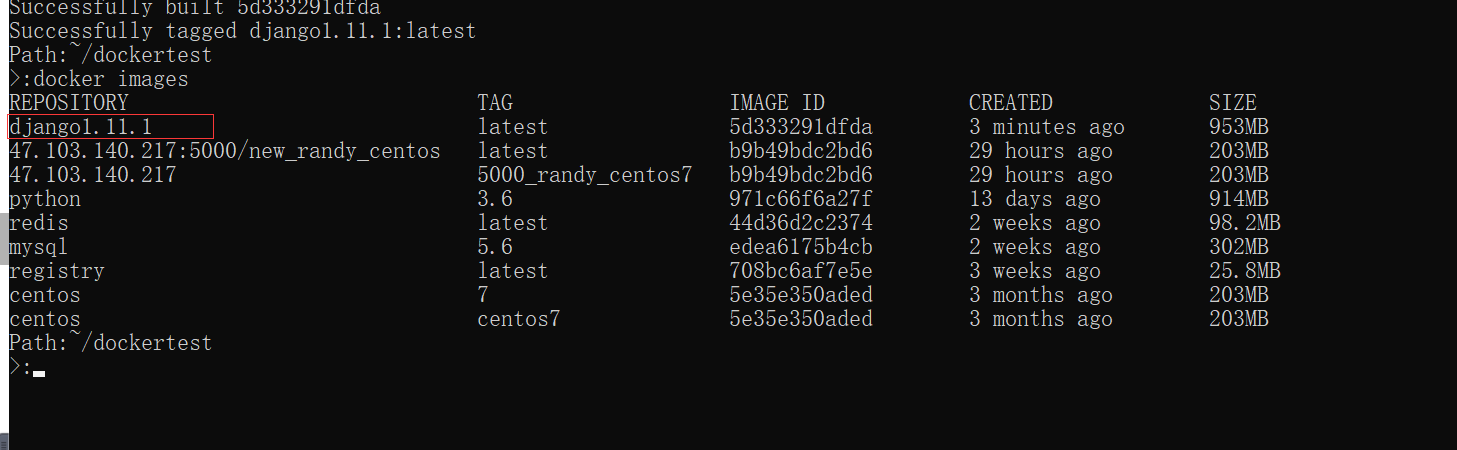Screen dimensions: 1457x450
Task: Click the docker images command text
Action: coord(105,79)
